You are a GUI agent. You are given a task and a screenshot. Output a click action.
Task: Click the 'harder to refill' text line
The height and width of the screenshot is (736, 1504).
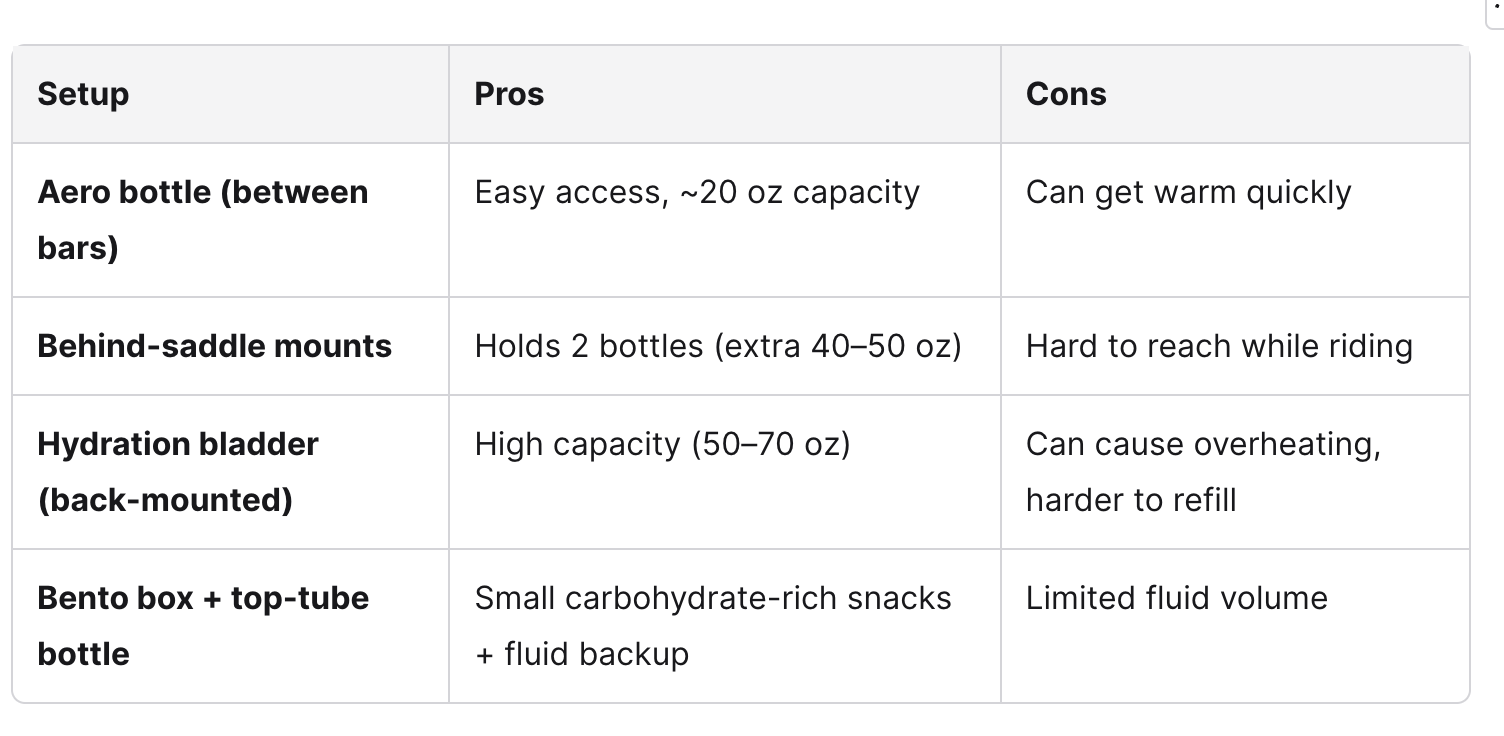pos(1131,499)
